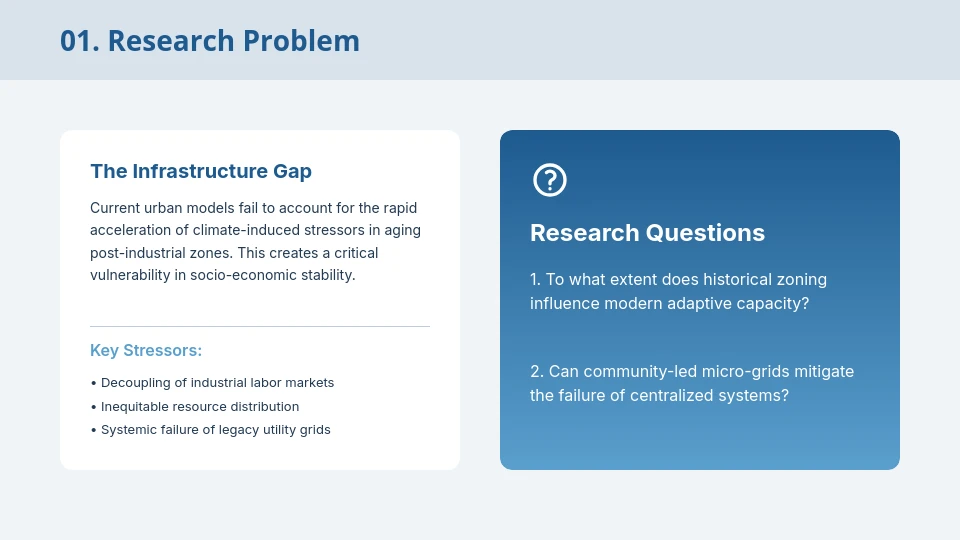This screenshot has width=960, height=540.
Task: Select the 'Current urban models' paragraph
Action: (255, 241)
